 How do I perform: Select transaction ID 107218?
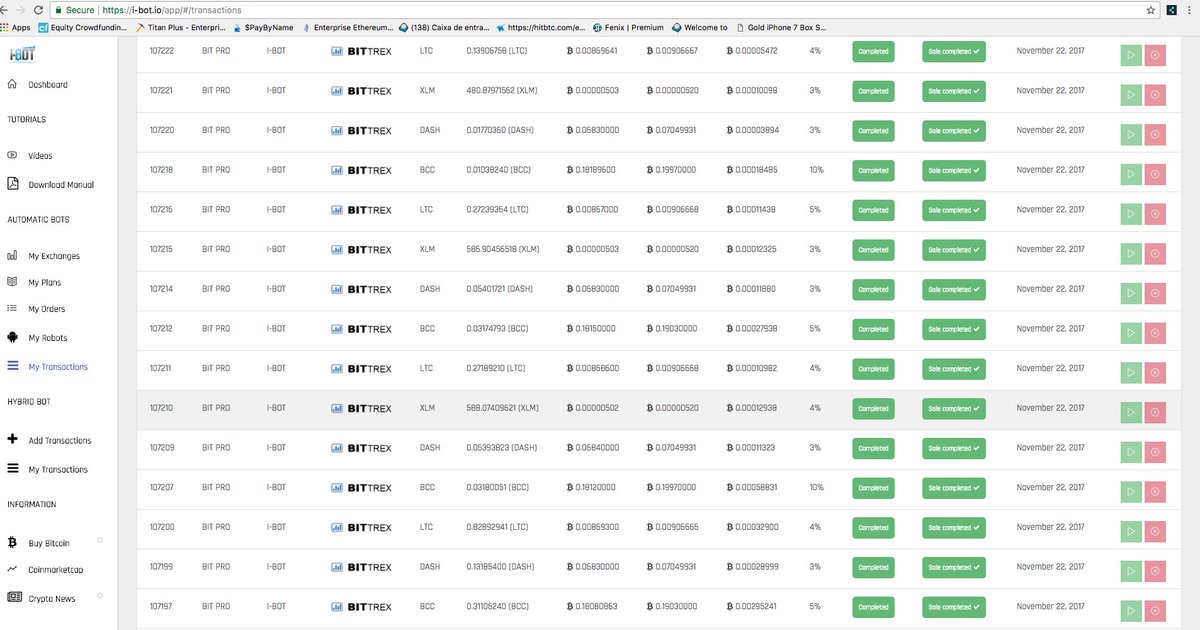click(x=161, y=170)
